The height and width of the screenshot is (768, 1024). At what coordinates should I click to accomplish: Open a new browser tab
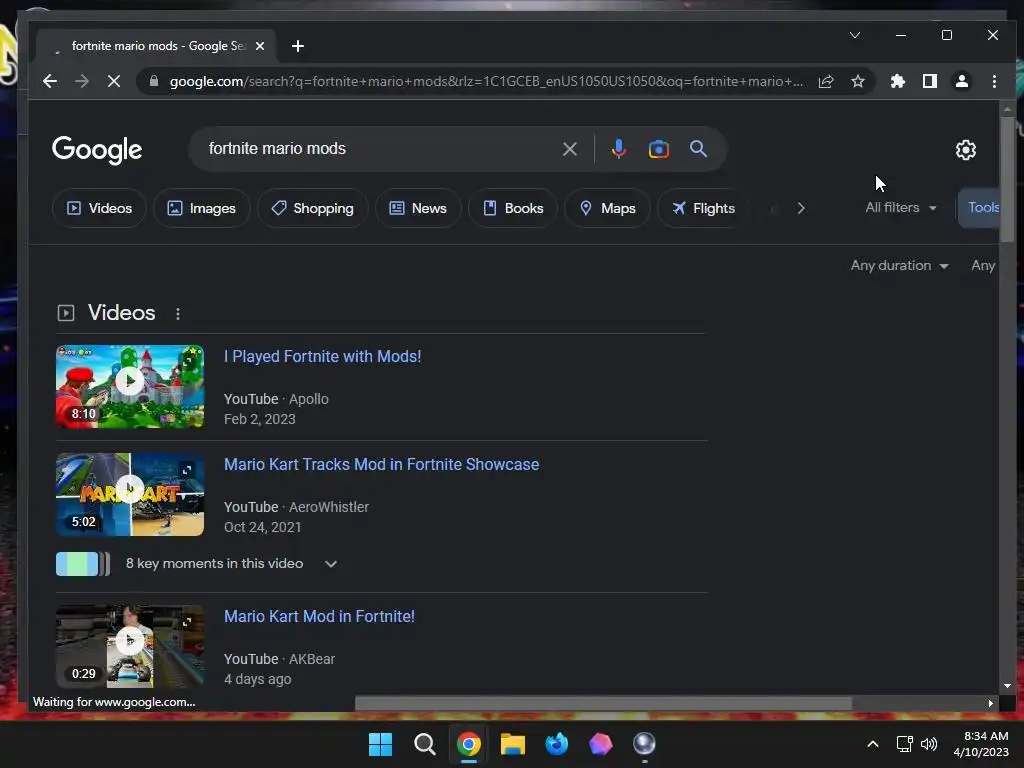(x=298, y=46)
